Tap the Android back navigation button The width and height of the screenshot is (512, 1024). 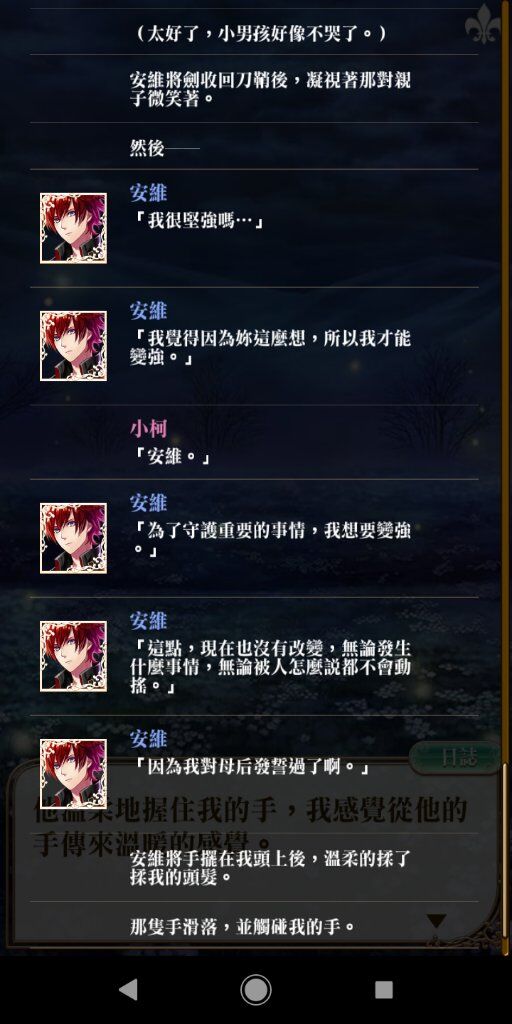128,990
